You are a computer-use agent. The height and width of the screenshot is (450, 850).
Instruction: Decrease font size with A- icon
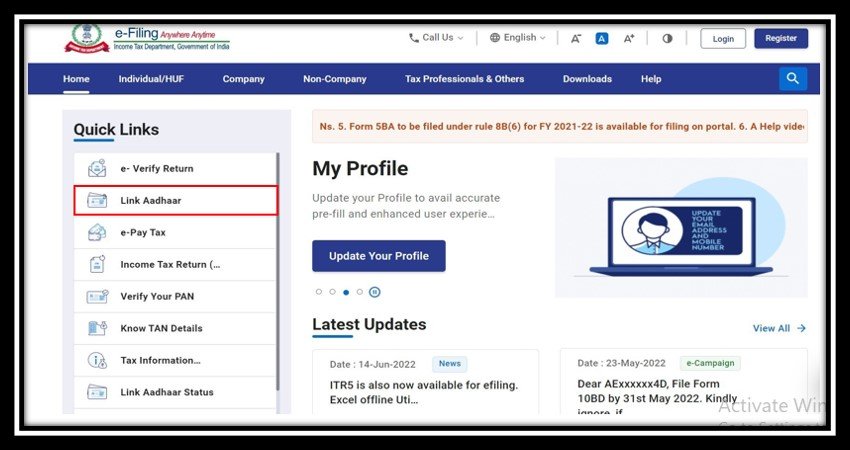point(576,38)
